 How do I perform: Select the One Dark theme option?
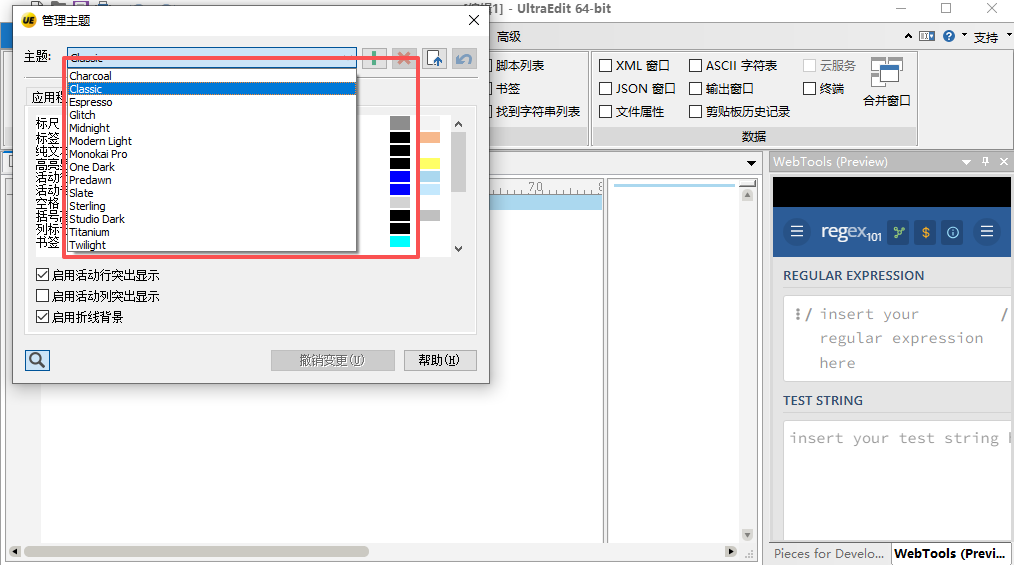click(212, 167)
